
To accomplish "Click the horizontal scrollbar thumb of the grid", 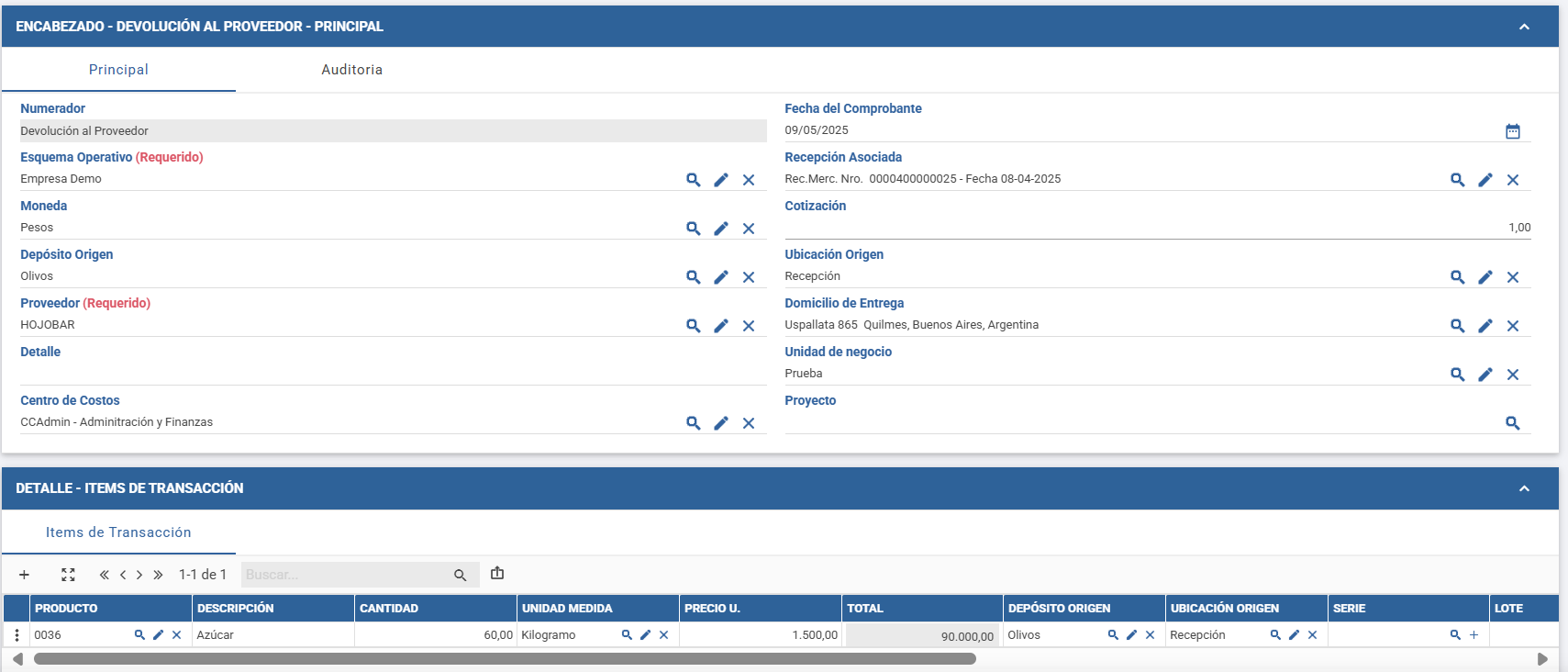I will (x=505, y=659).
